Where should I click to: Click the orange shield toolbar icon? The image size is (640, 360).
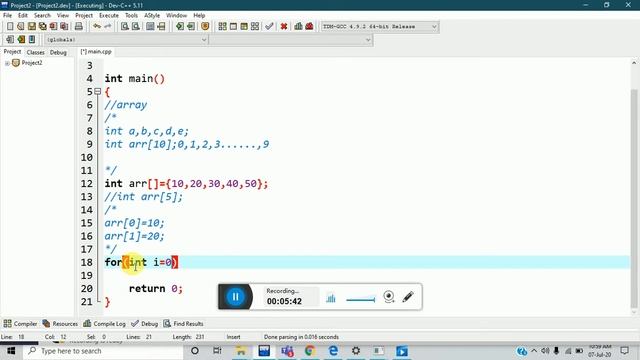coord(205,27)
